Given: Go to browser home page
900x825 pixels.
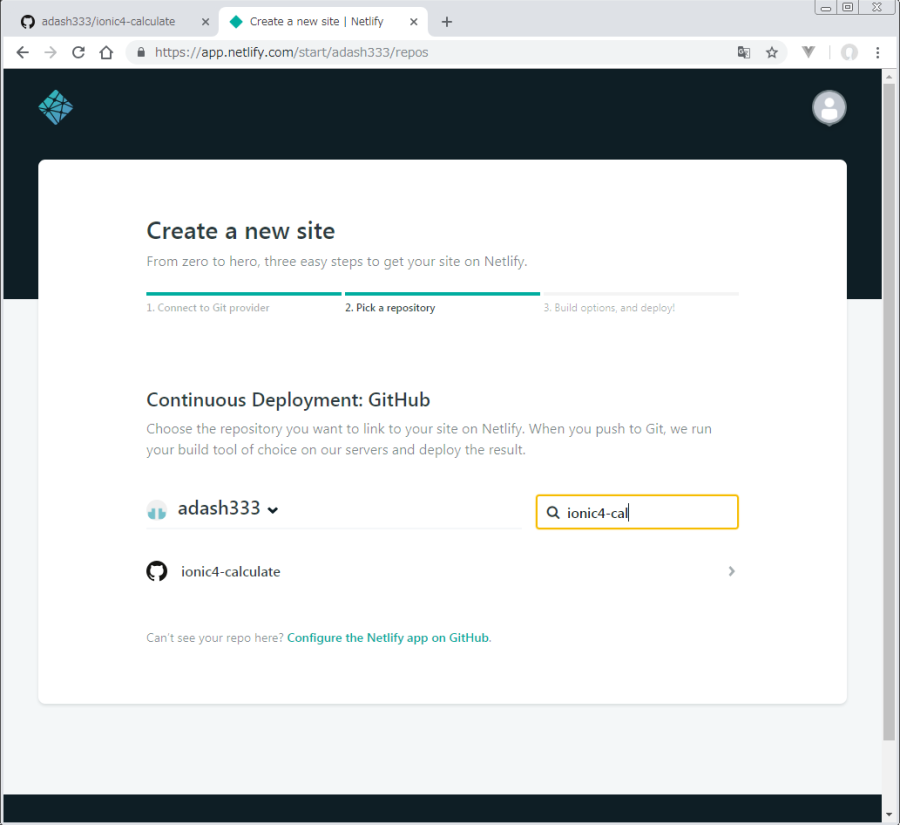Looking at the screenshot, I should click(x=107, y=53).
